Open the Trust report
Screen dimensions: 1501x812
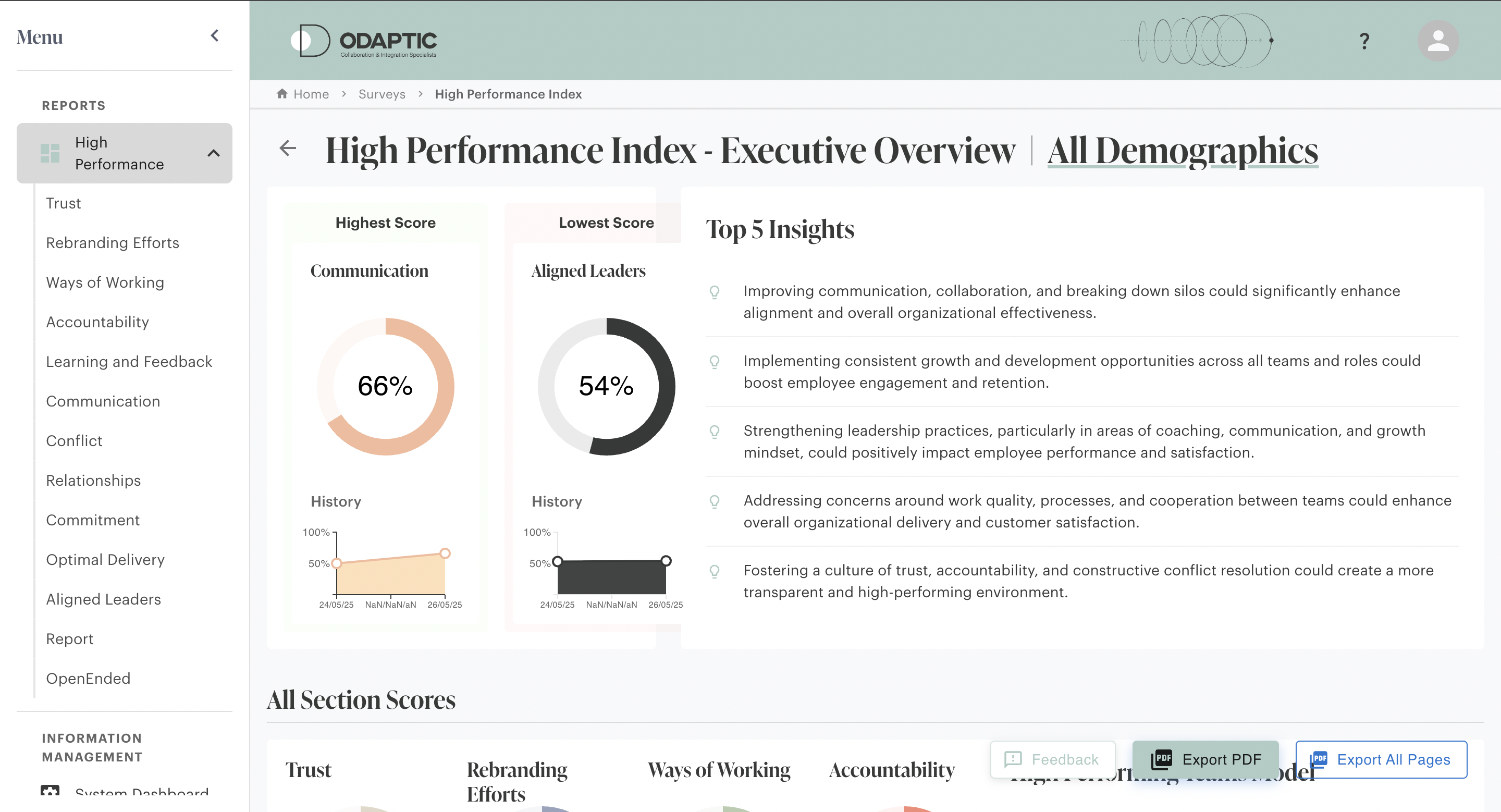pyautogui.click(x=64, y=203)
